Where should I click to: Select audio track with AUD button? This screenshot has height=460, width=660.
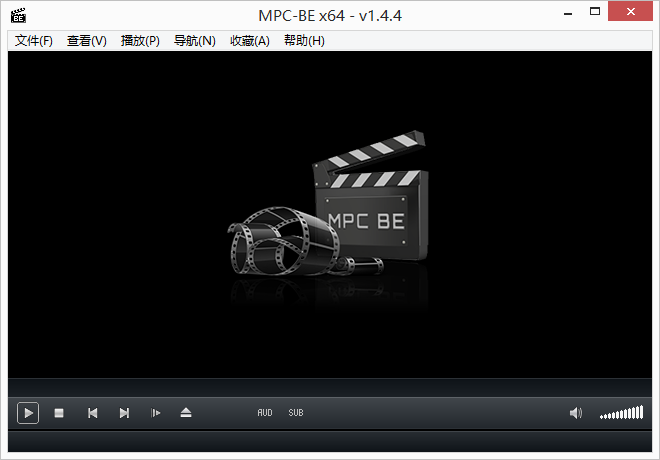tap(265, 413)
